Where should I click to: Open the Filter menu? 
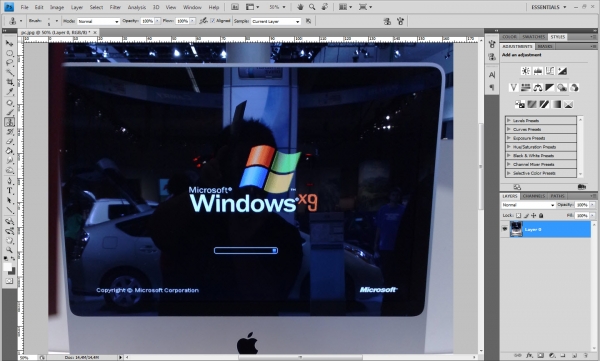coord(115,7)
